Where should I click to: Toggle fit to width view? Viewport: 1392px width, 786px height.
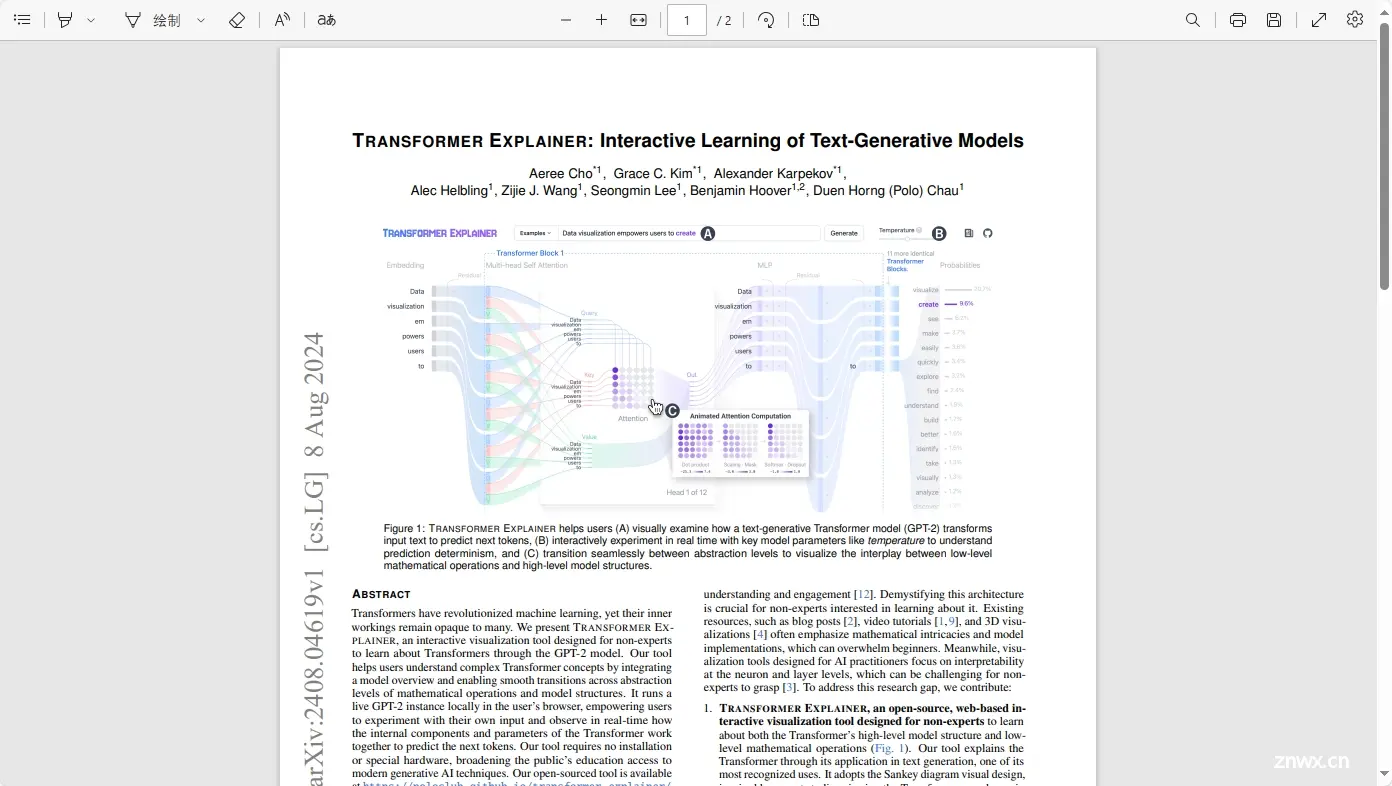pyautogui.click(x=638, y=20)
